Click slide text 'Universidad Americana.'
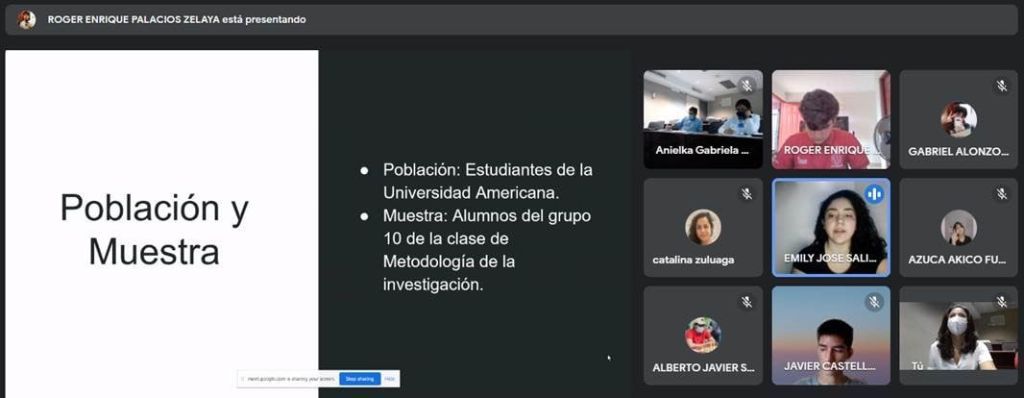The width and height of the screenshot is (1024, 398). click(x=472, y=193)
